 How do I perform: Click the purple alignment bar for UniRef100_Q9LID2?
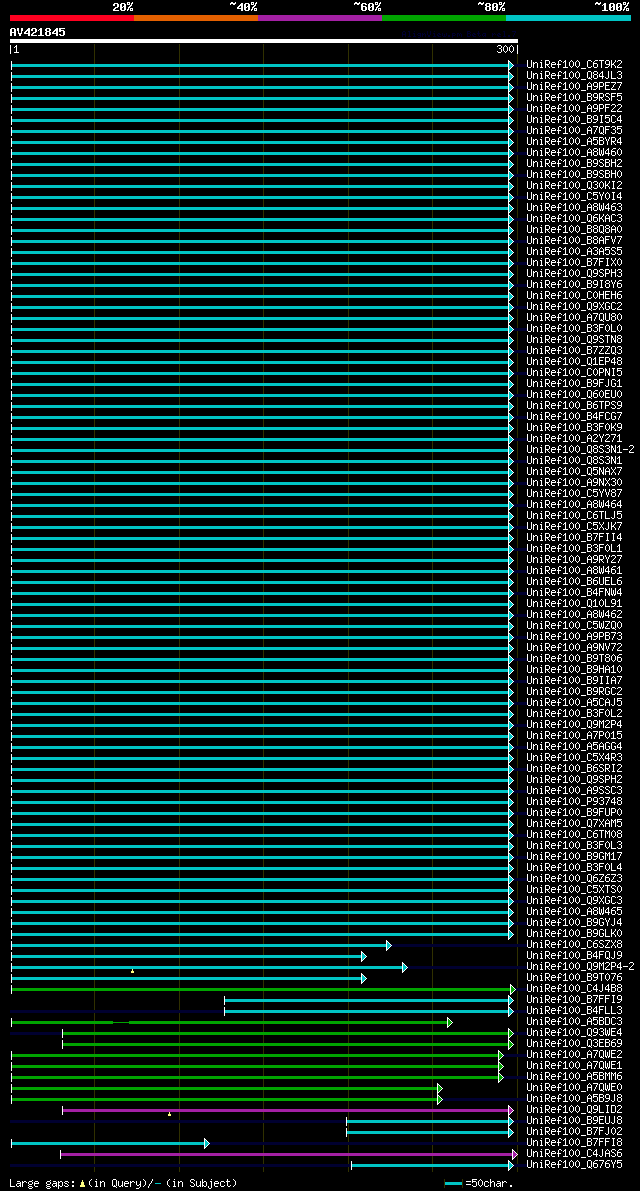click(288, 1110)
